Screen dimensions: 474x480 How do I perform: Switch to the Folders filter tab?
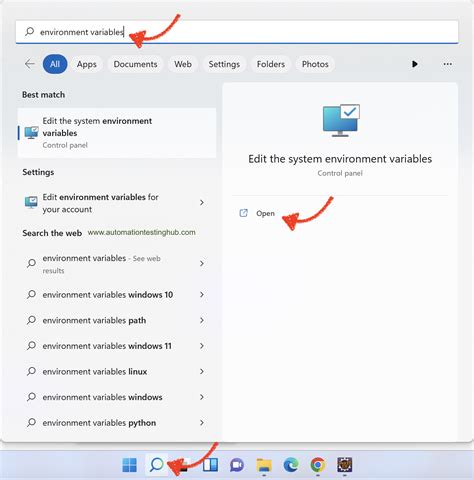271,64
